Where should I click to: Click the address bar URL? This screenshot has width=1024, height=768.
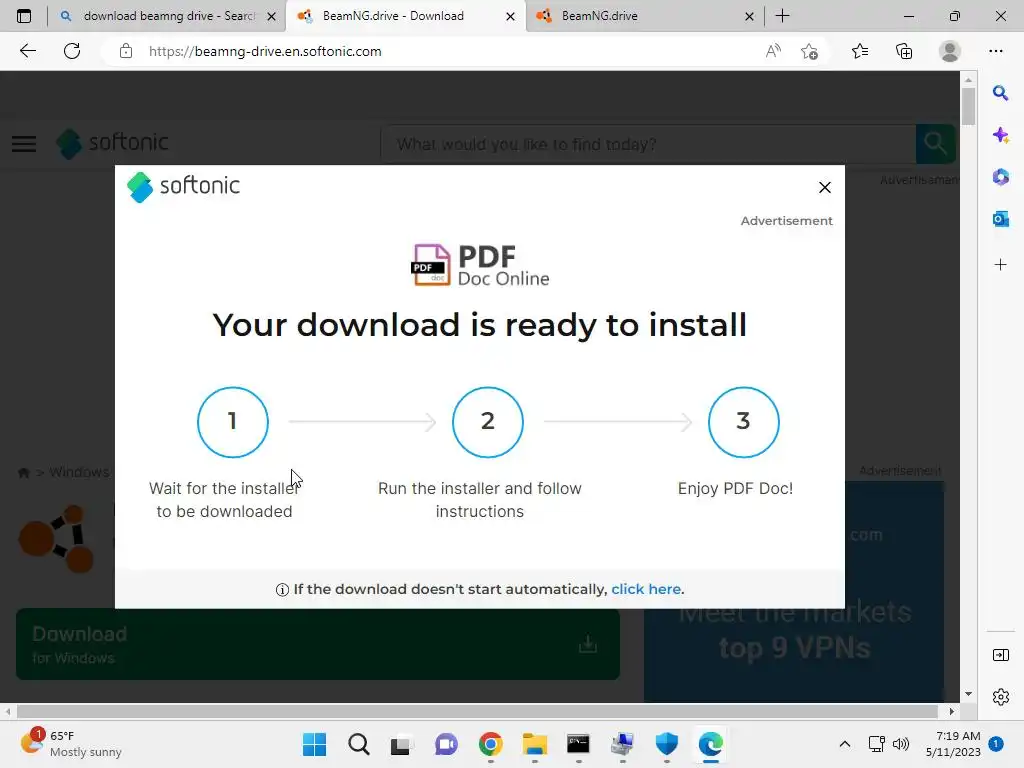tap(264, 52)
